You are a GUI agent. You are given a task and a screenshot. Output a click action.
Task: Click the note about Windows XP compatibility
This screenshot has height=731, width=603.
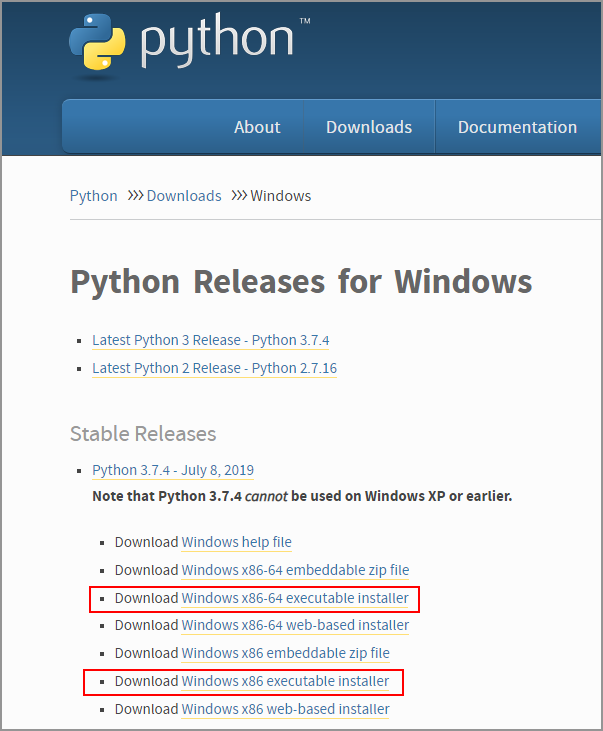pyautogui.click(x=302, y=496)
